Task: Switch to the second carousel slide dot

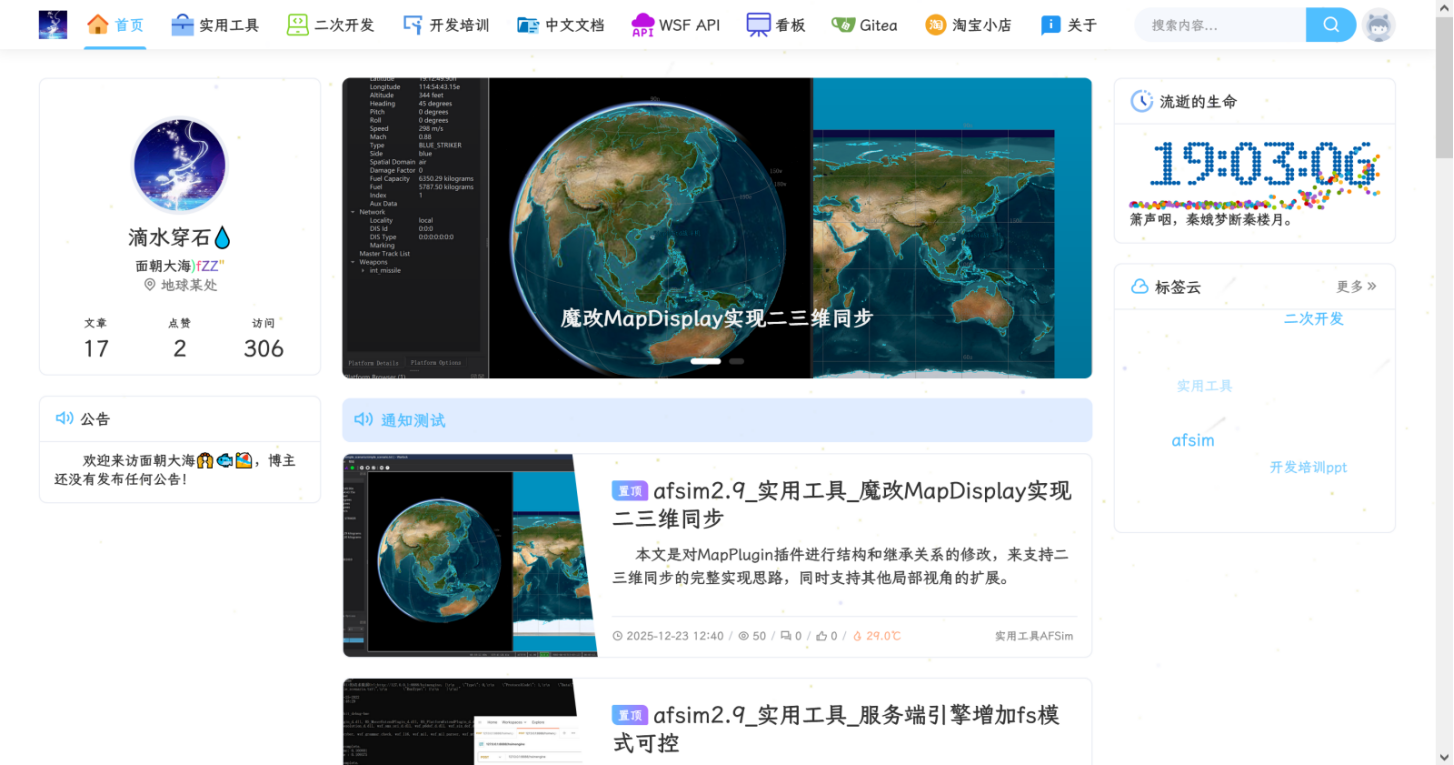Action: (736, 361)
